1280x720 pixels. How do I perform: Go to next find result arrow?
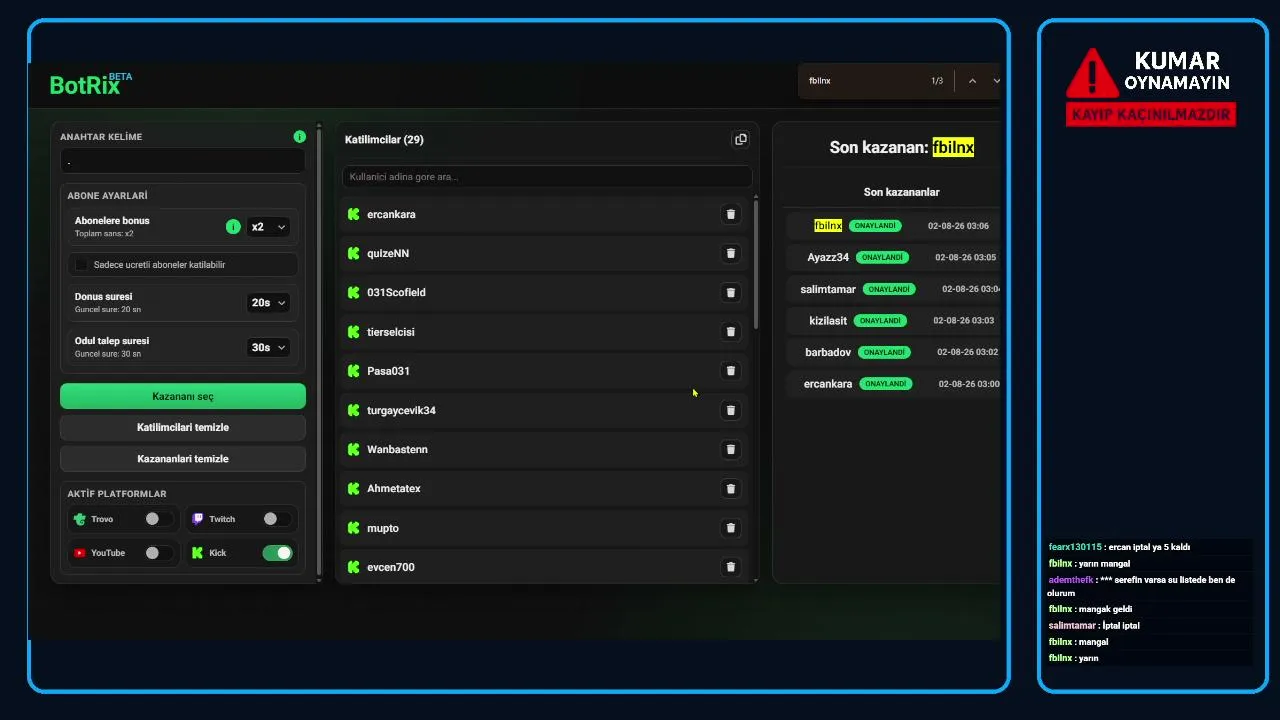point(996,81)
